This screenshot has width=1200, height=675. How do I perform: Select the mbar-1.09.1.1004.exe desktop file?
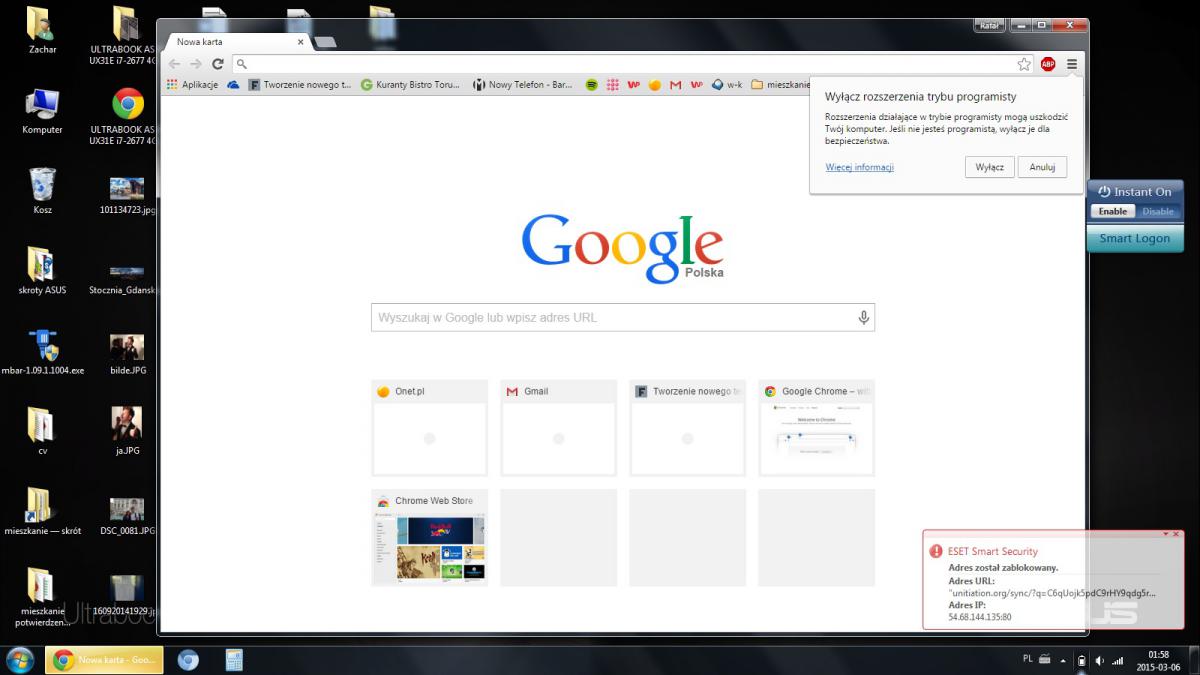point(42,350)
